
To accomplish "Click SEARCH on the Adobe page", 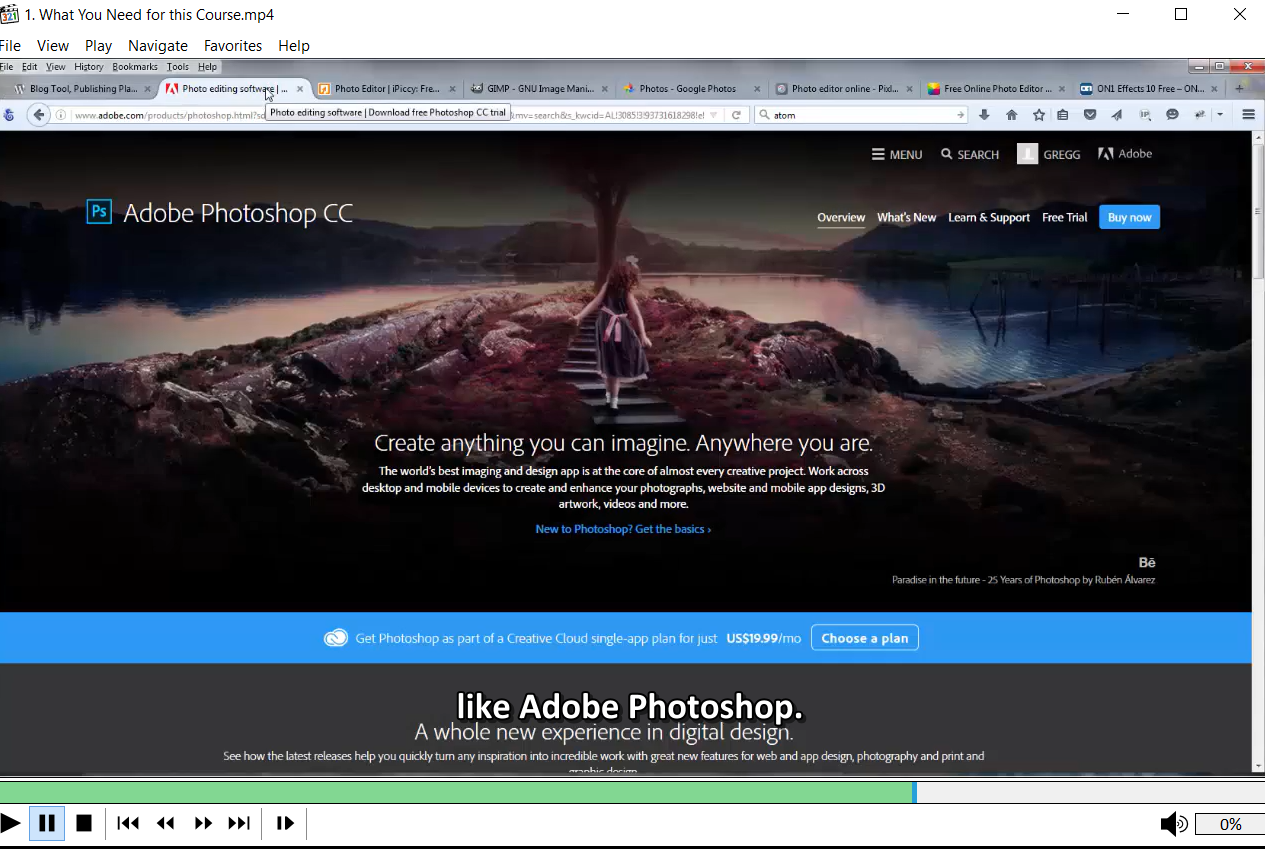I will point(970,154).
